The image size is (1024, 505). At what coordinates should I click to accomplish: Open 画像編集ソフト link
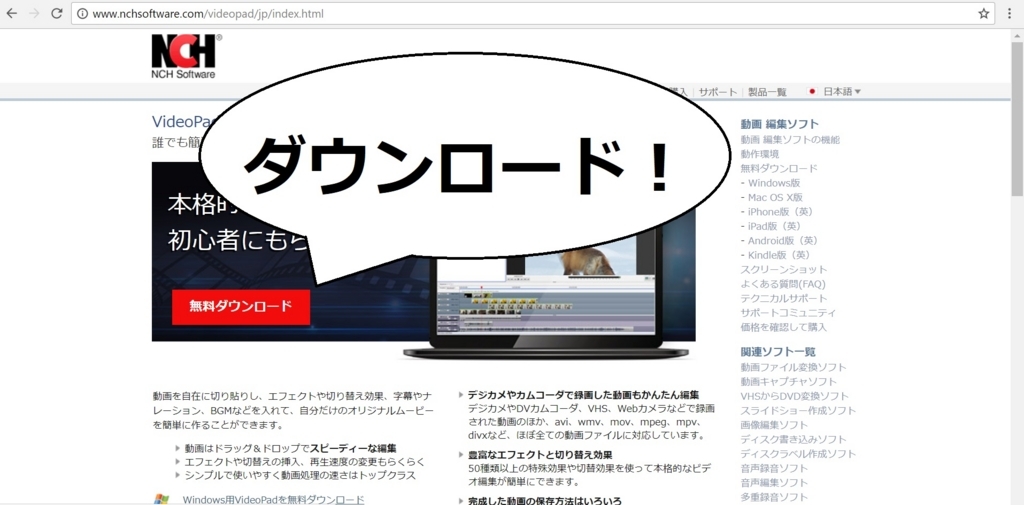click(774, 425)
